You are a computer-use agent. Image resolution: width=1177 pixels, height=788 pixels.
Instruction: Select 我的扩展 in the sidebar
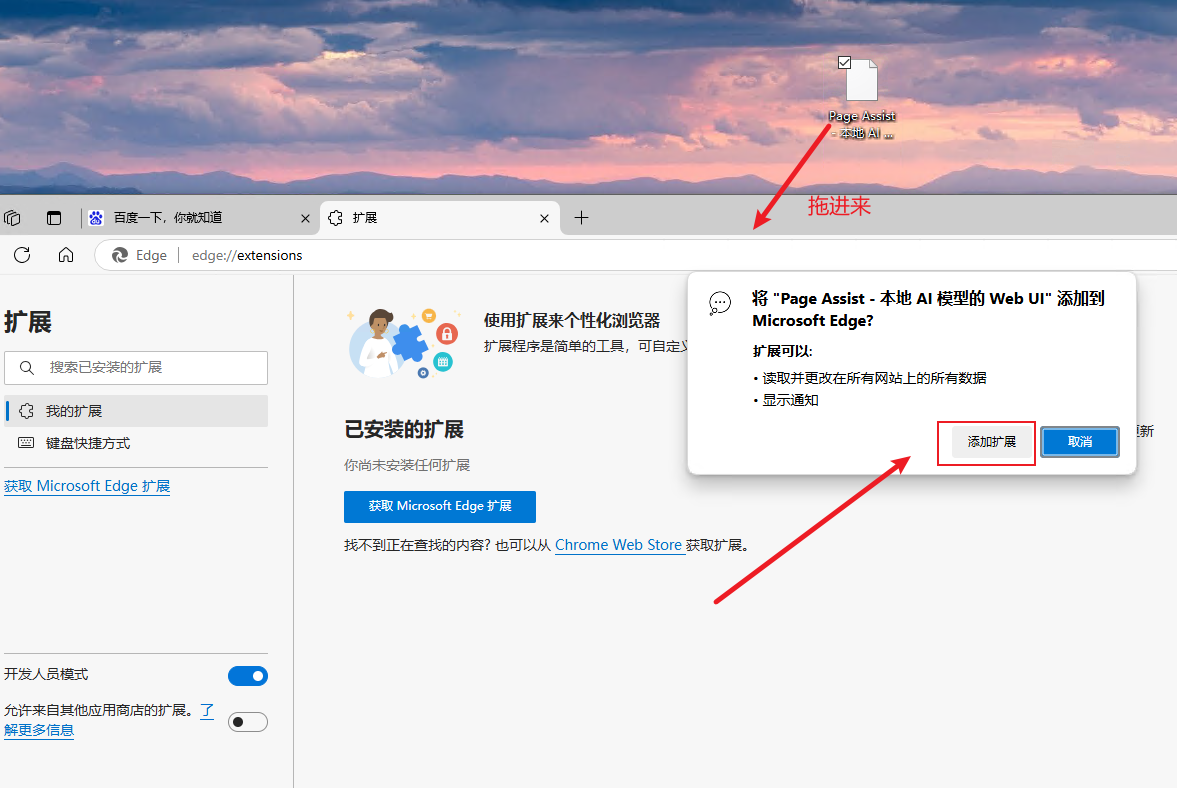pyautogui.click(x=136, y=411)
